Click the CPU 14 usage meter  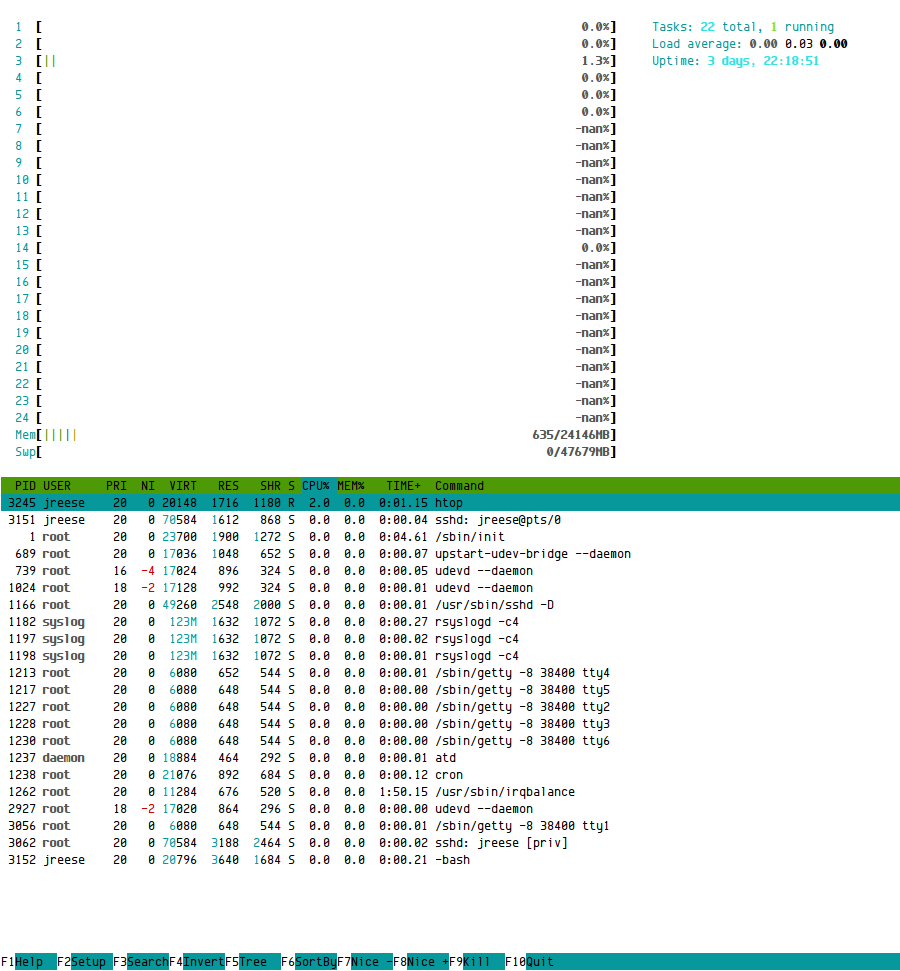[x=316, y=248]
